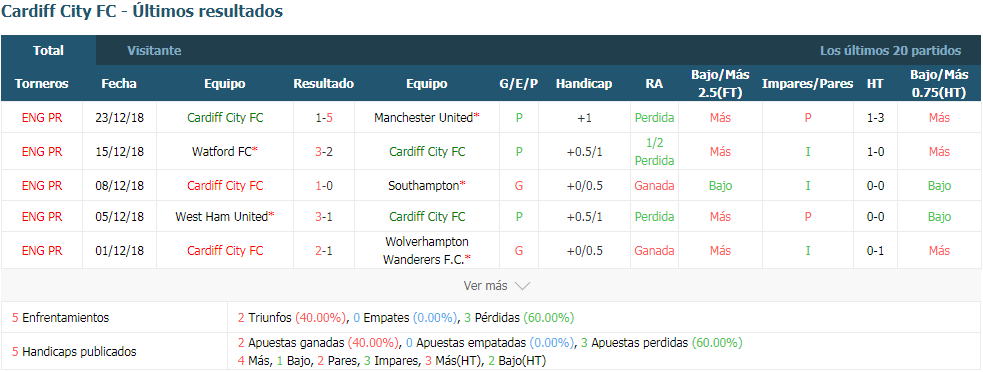Click the Bajo/Más 2.5(FT) column header
The image size is (983, 372).
pos(720,84)
